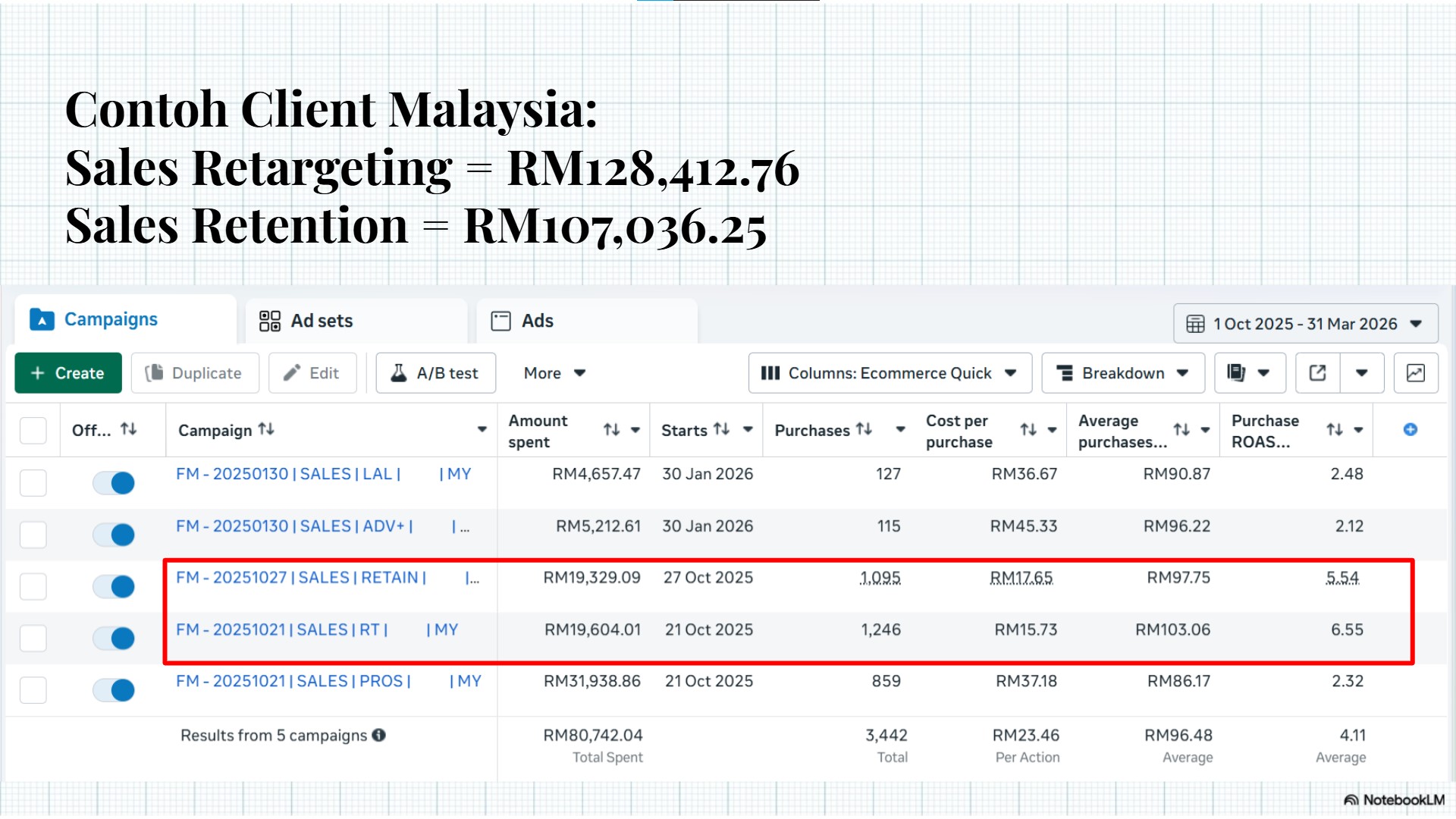
Task: Click the customize columns bars icon
Action: (x=770, y=373)
